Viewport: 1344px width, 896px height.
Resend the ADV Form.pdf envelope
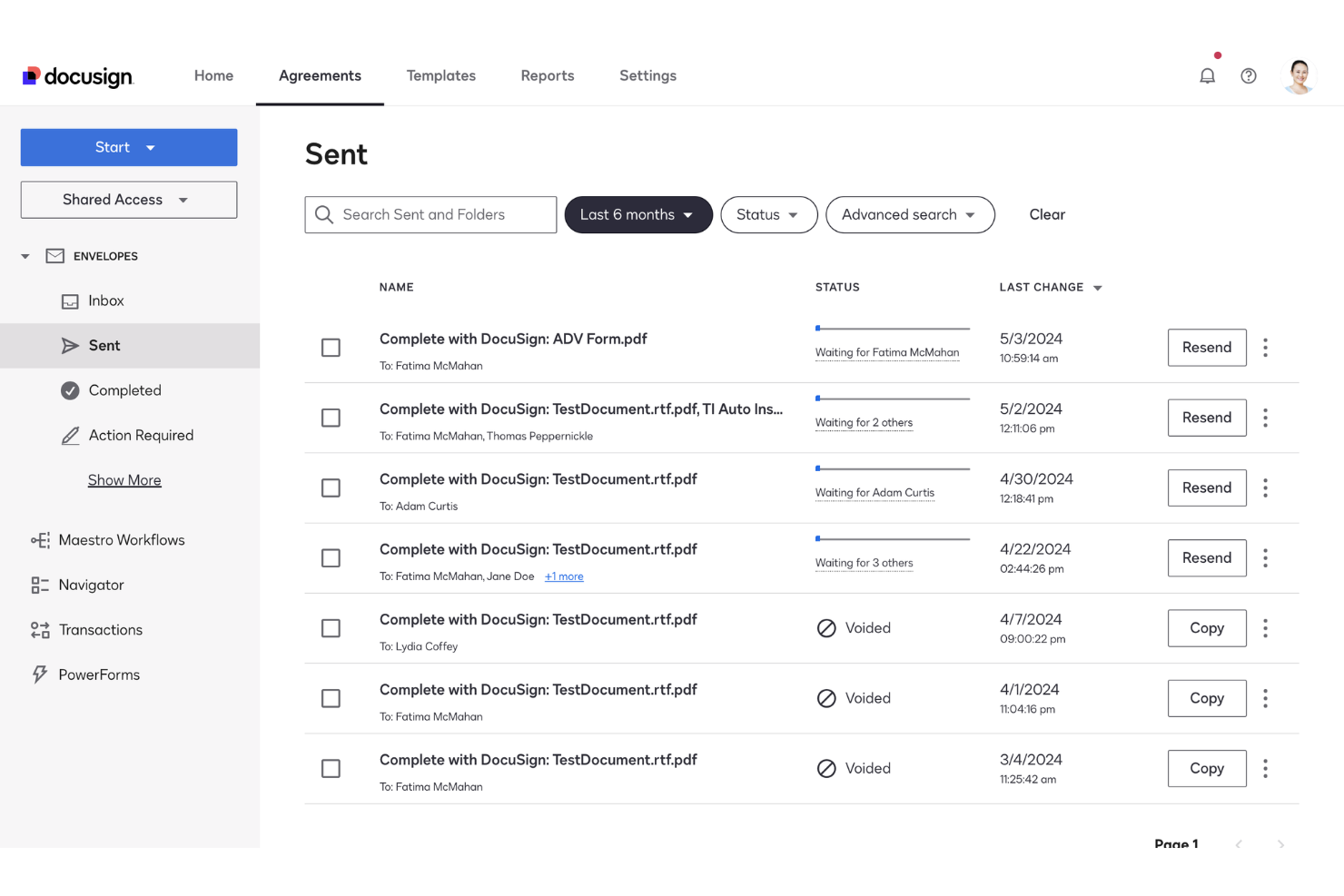[x=1207, y=348]
